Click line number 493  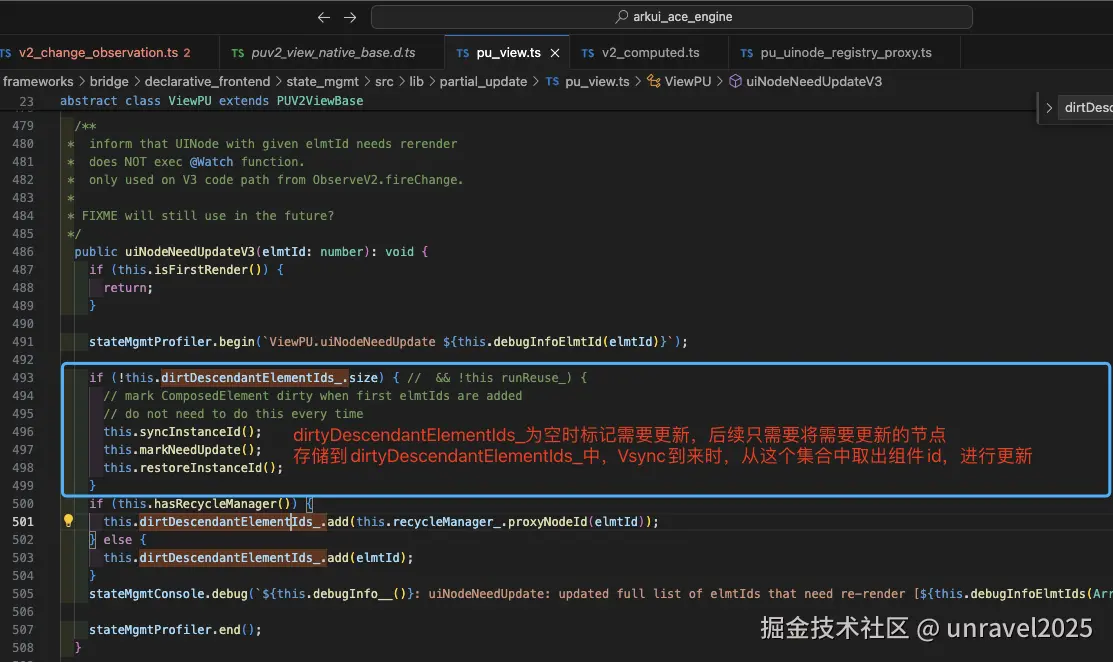tap(23, 377)
